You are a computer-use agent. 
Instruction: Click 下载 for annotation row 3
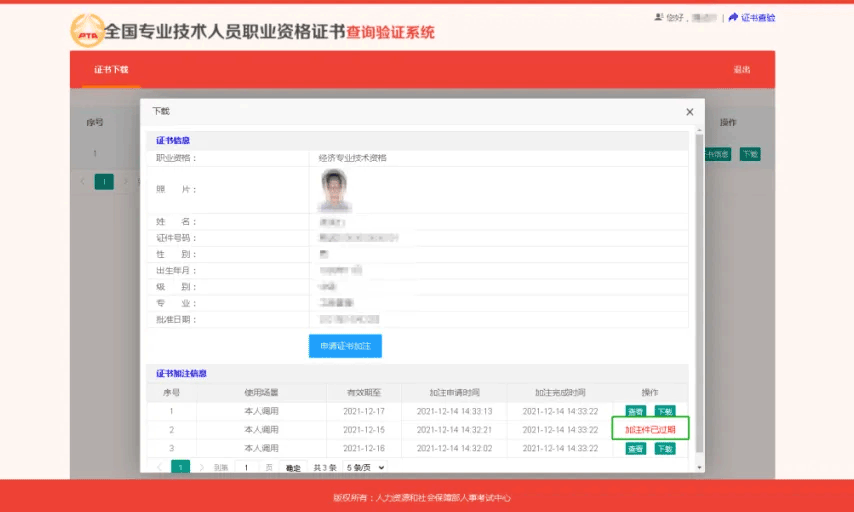[x=664, y=449]
